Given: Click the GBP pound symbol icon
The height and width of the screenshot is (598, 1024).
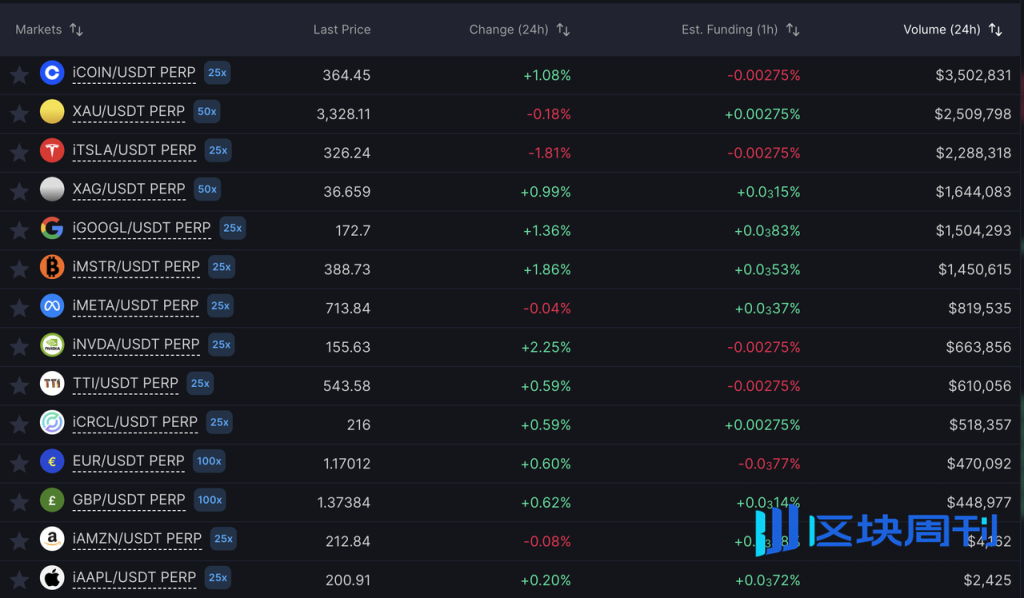Looking at the screenshot, I should tap(52, 500).
